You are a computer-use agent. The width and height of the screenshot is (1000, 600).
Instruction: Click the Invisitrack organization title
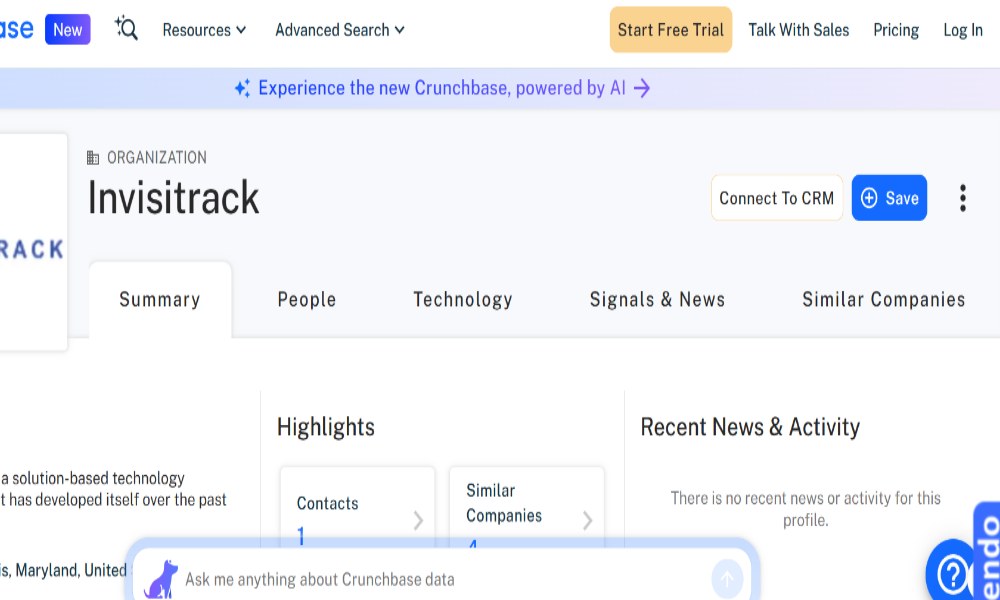(x=173, y=198)
